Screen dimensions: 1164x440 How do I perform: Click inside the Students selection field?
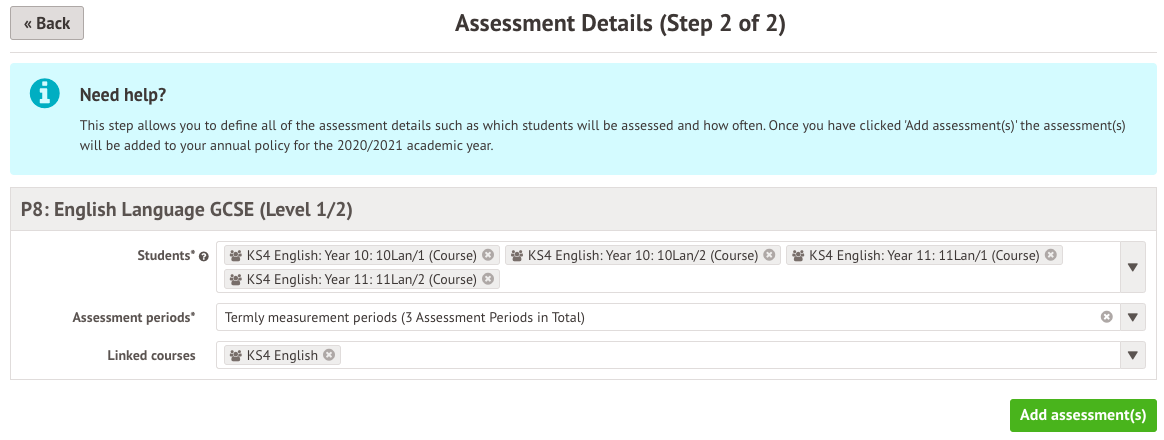pyautogui.click(x=800, y=279)
